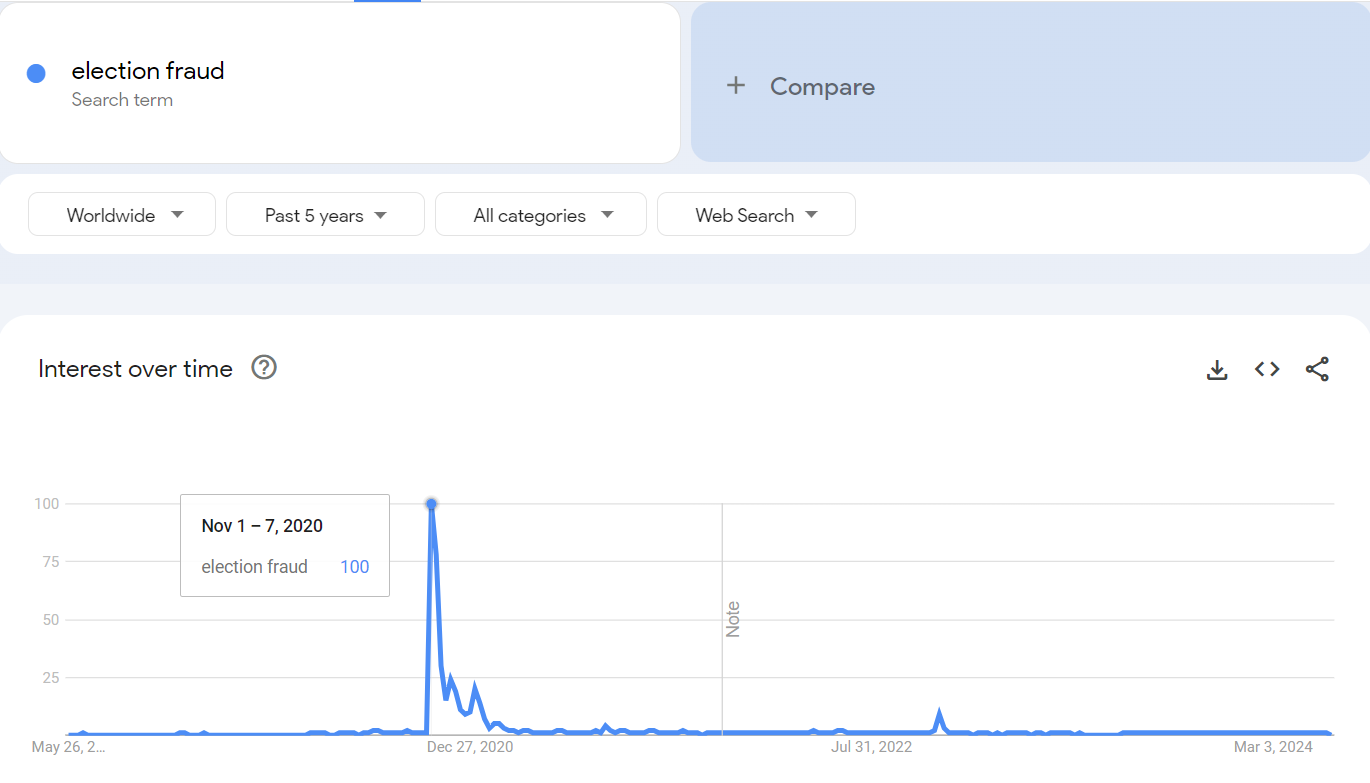Viewport: 1370px width, 783px height.
Task: Click the share icon on the chart card
Action: (x=1317, y=369)
